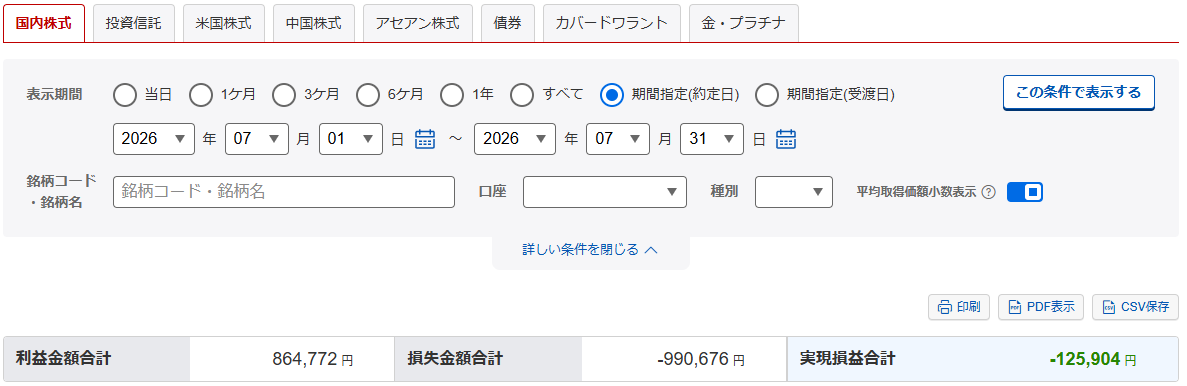The width and height of the screenshot is (1187, 386).
Task: Select 期間指定(受渡日) radio button
Action: click(x=768, y=95)
